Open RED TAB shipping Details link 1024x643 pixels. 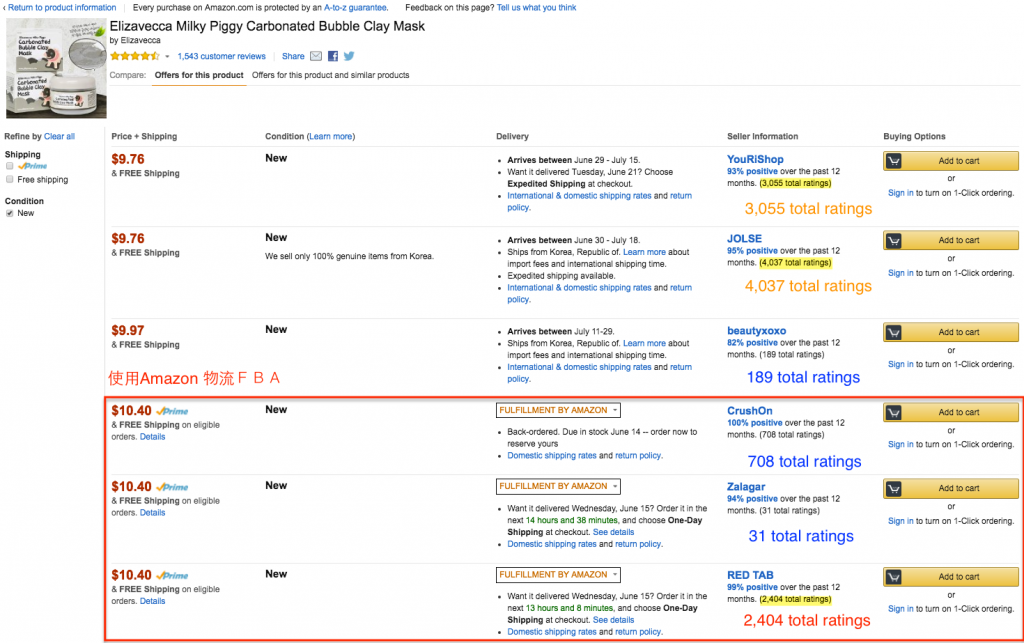click(152, 601)
